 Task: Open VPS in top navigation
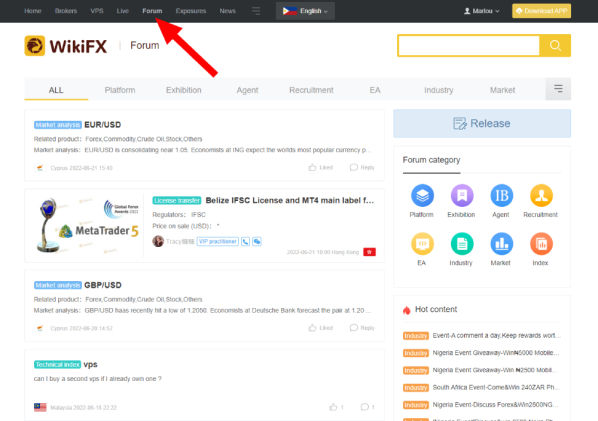click(x=97, y=11)
